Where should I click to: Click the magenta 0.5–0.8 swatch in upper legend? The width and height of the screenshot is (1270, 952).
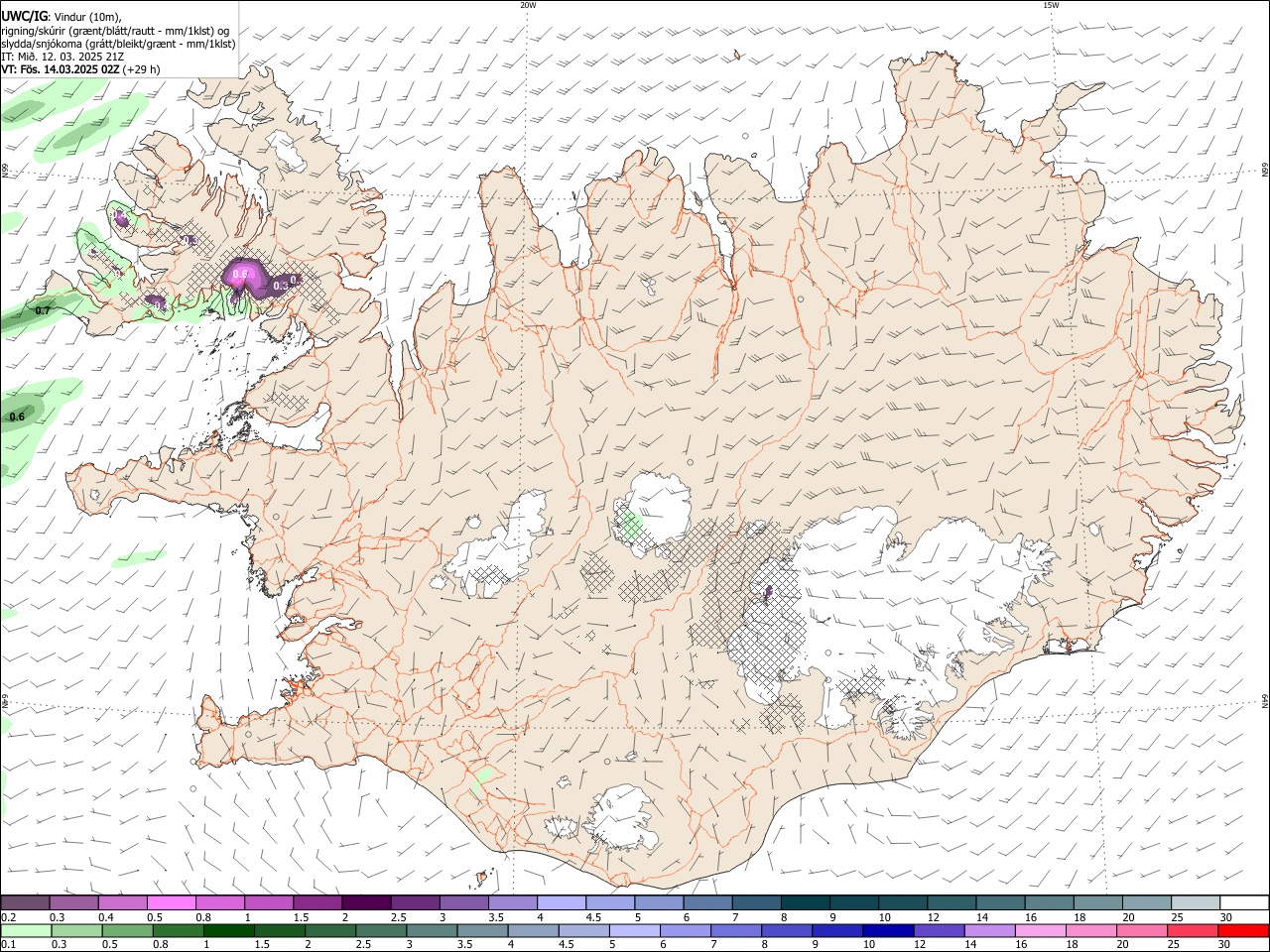click(171, 902)
